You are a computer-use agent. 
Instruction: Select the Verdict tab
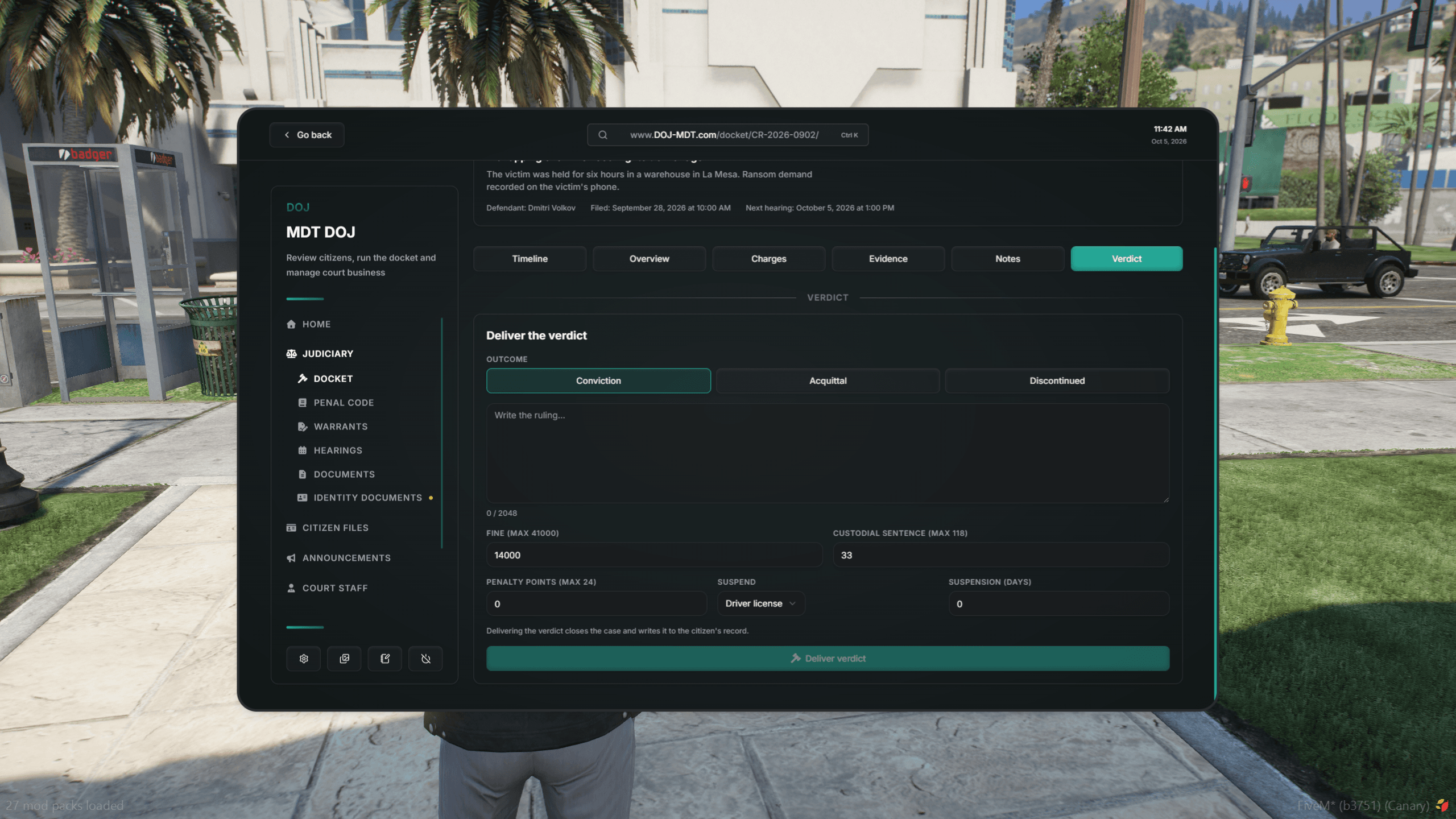(1127, 259)
